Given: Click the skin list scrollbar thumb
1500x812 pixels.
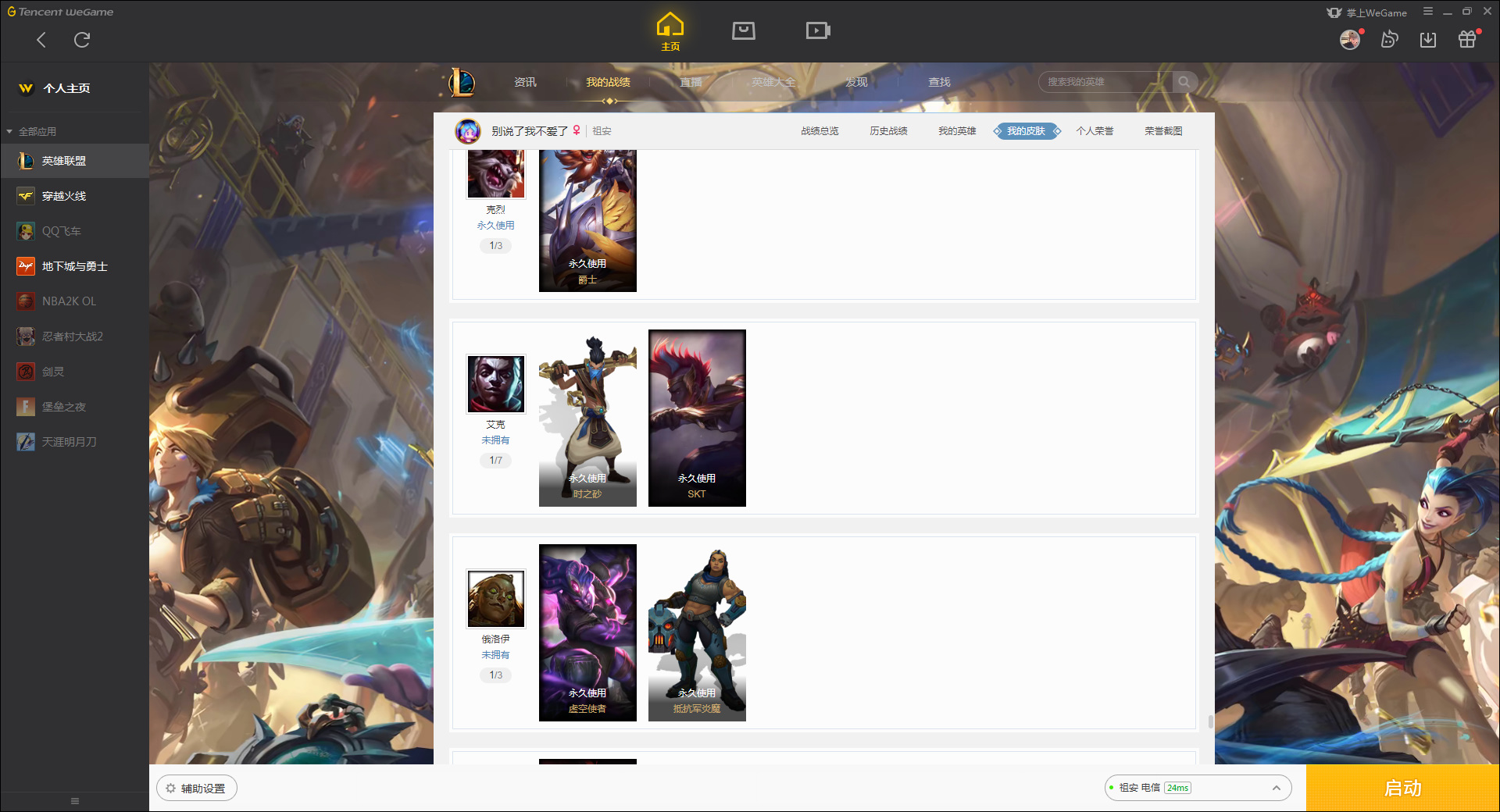Looking at the screenshot, I should pos(1211,721).
